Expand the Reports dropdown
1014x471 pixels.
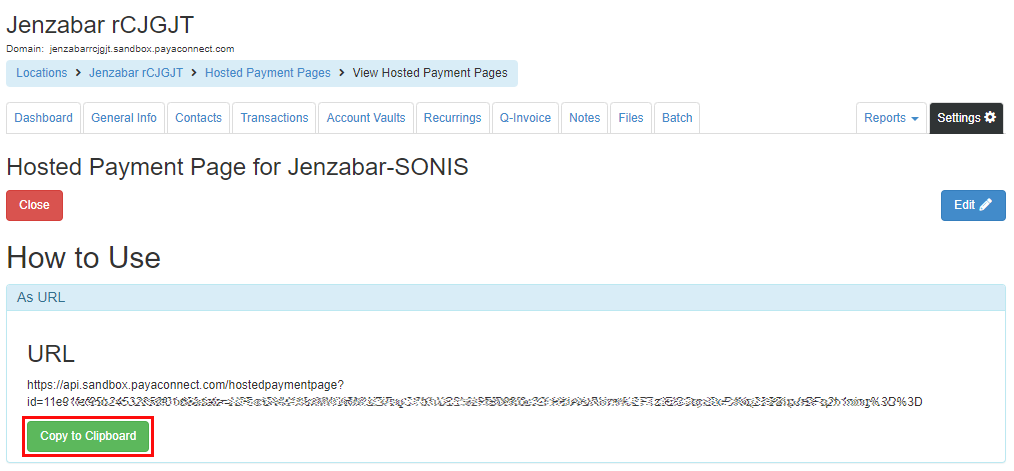[891, 118]
